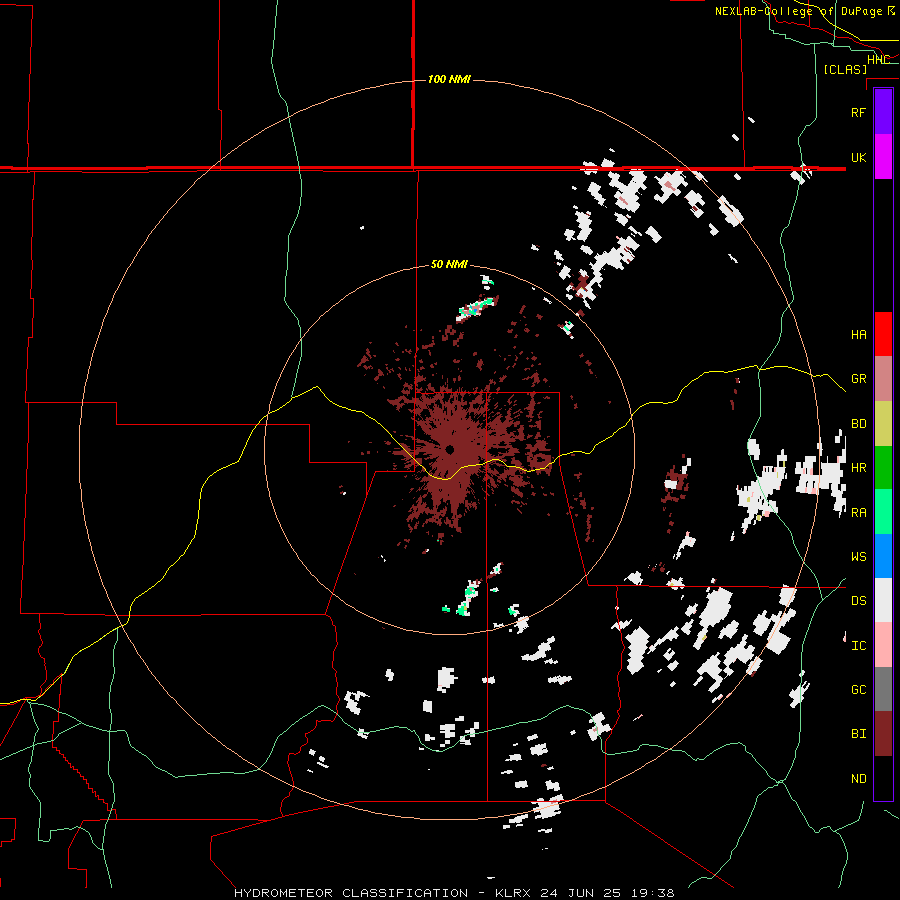This screenshot has height=900, width=900.
Task: Select the gray GC legend swatch
Action: pyautogui.click(x=883, y=689)
